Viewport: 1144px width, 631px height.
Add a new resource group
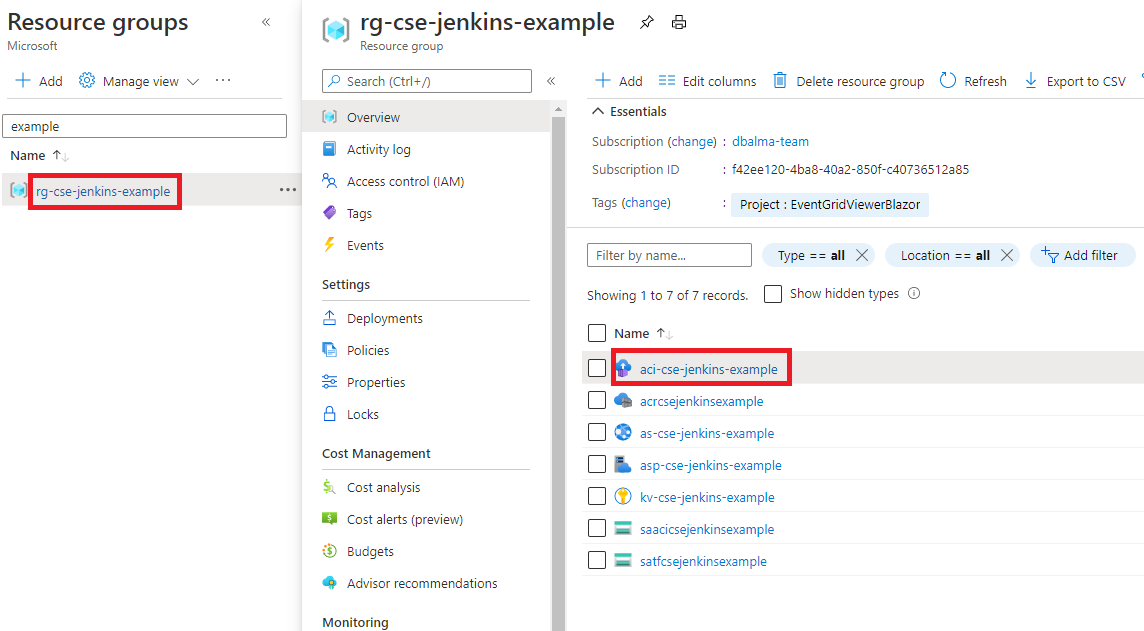39,81
